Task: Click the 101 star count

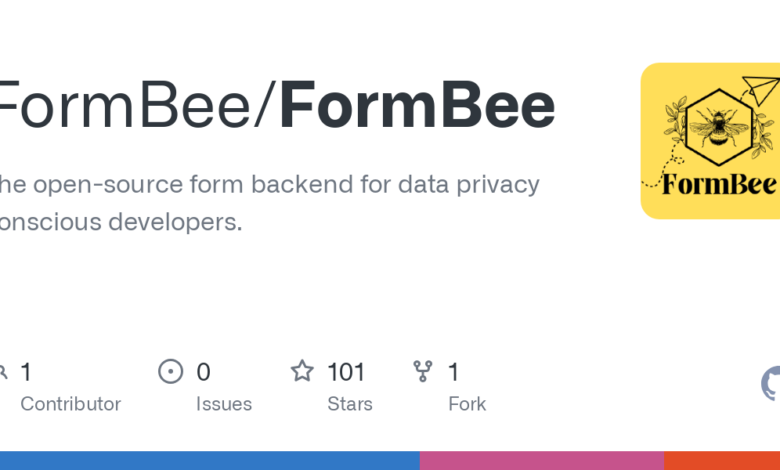Action: 346,372
